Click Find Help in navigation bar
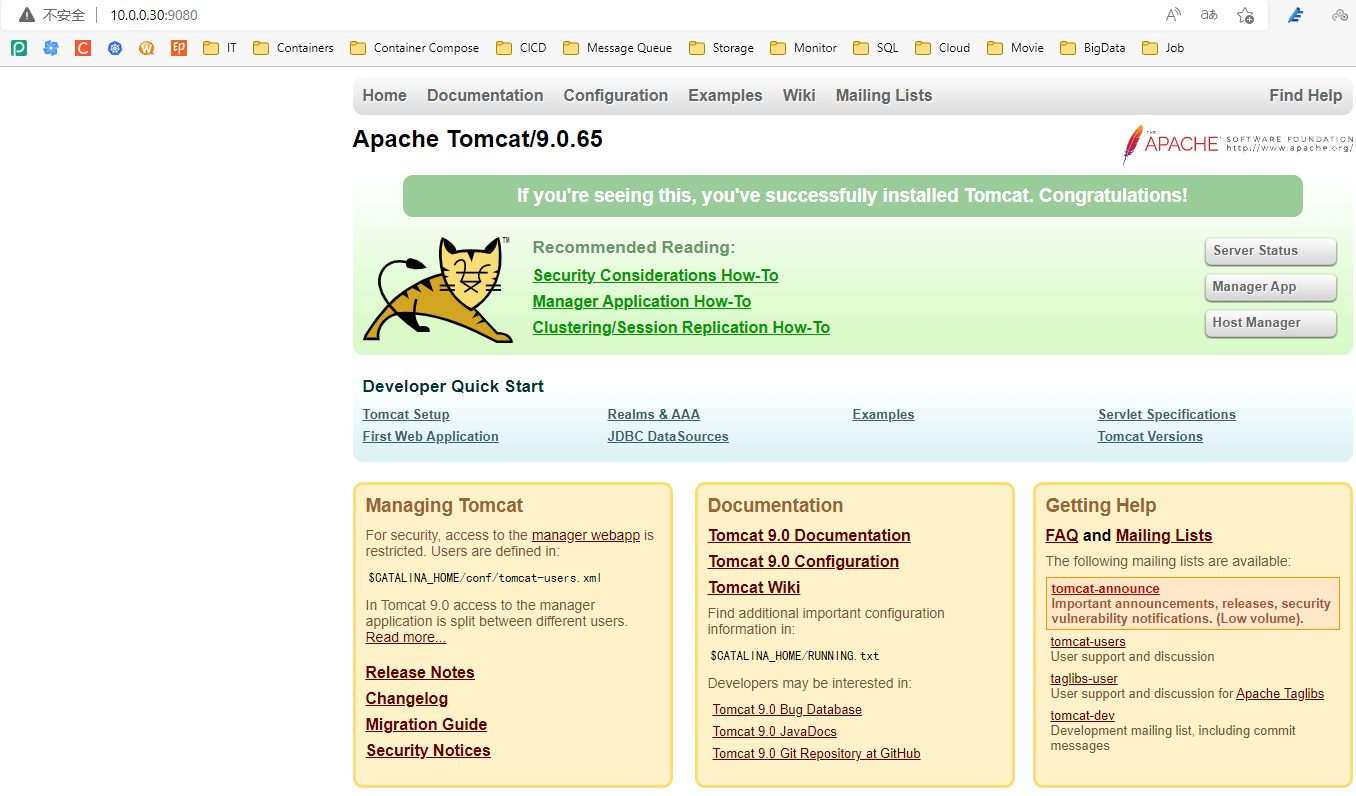The height and width of the screenshot is (796, 1356). point(1305,95)
